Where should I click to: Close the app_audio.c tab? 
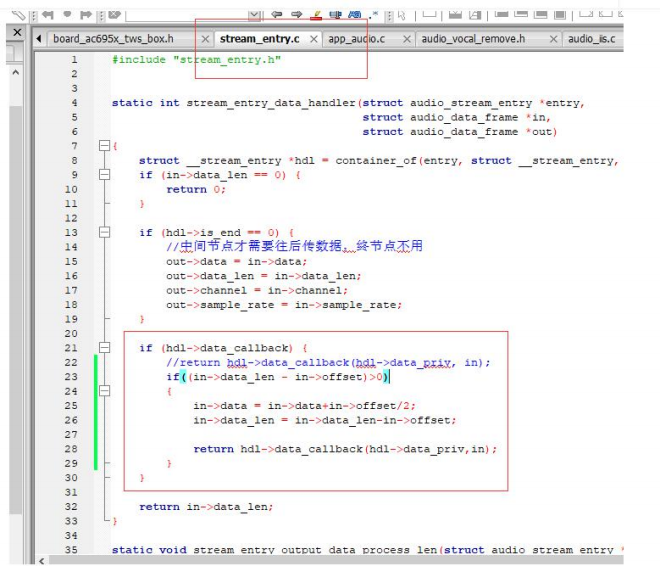407,39
